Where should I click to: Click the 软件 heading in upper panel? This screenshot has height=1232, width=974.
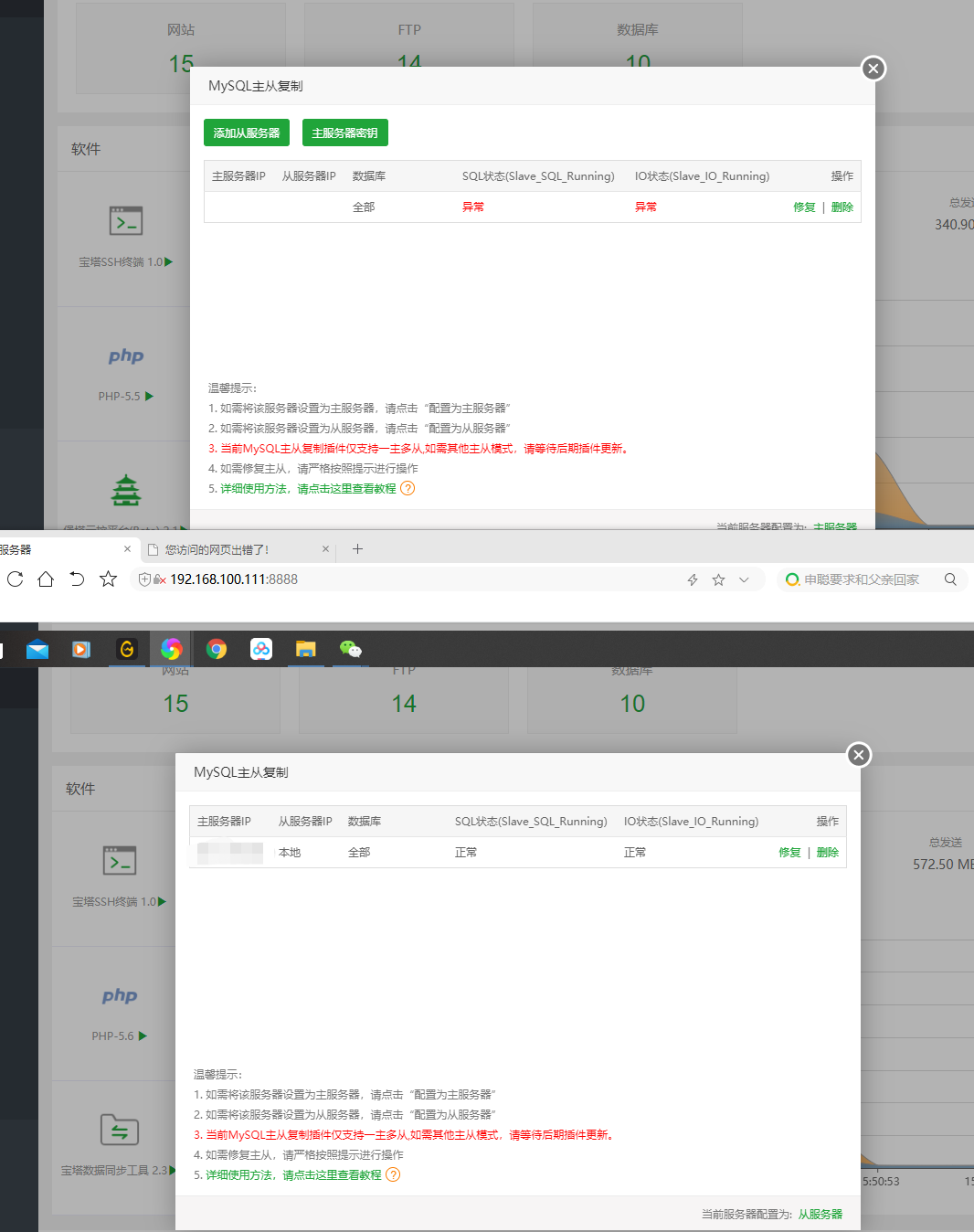pos(86,149)
